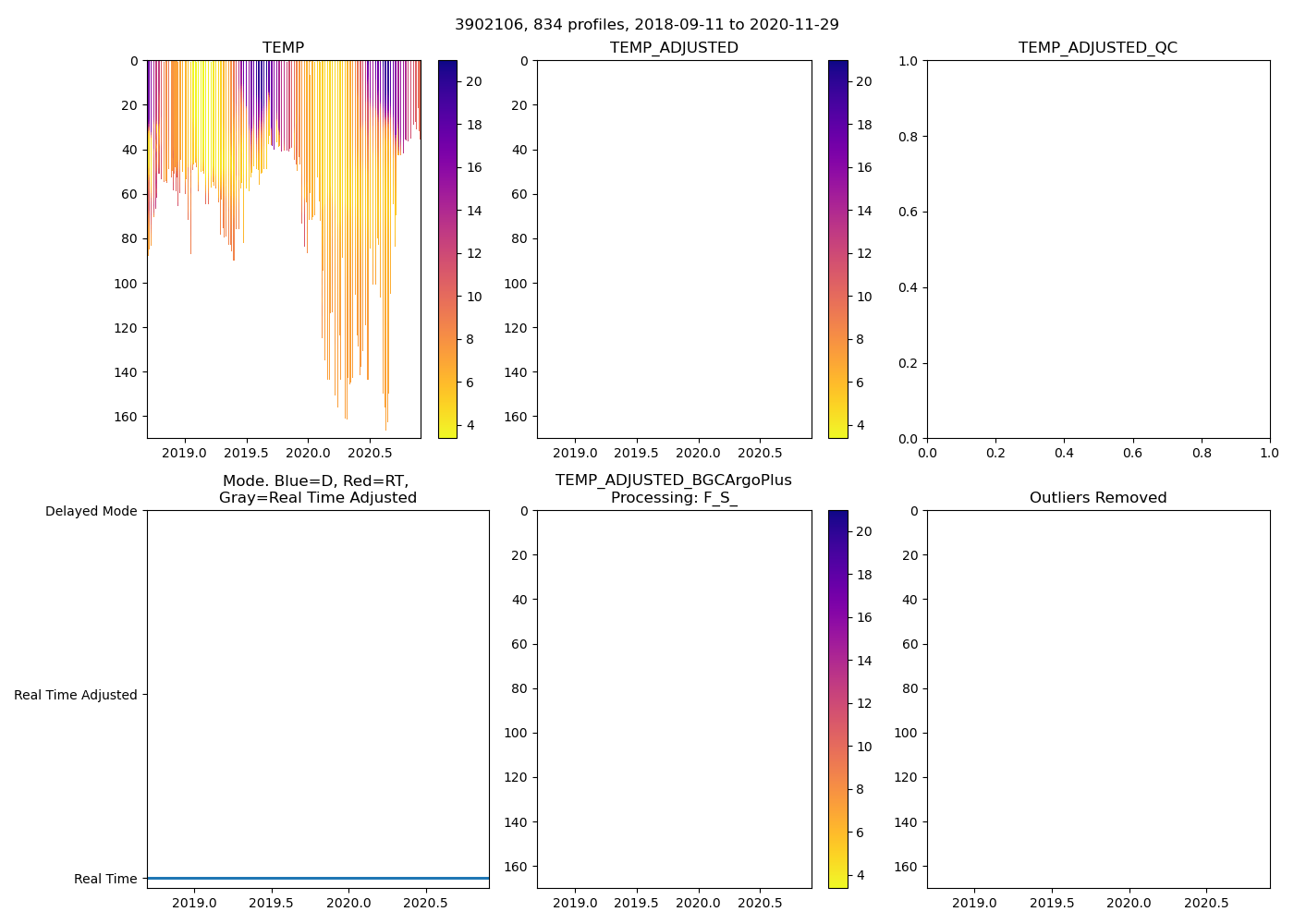Click the TEMP_ADJUSTED_BGCArgoPlus plot title
This screenshot has height=924, width=1294.
674,489
